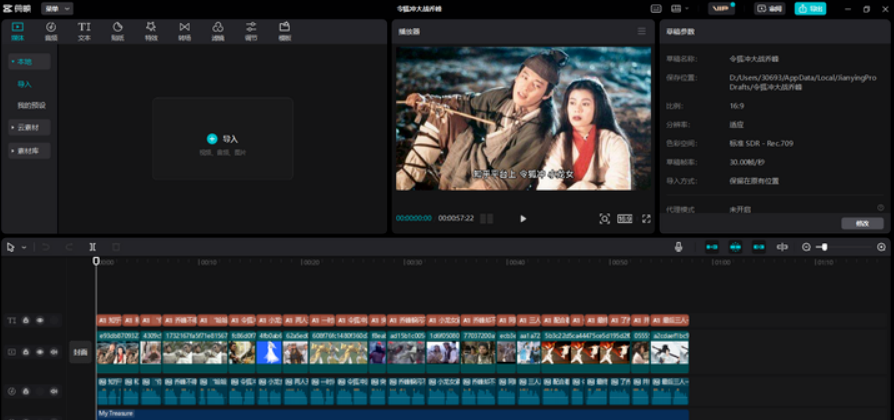Open the 媒体 media tab
This screenshot has width=894, height=420.
point(17,31)
